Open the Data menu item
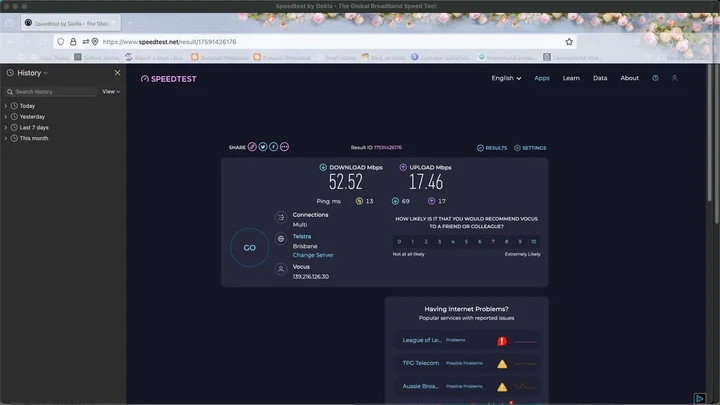Screen dimensions: 720x405 (600, 78)
